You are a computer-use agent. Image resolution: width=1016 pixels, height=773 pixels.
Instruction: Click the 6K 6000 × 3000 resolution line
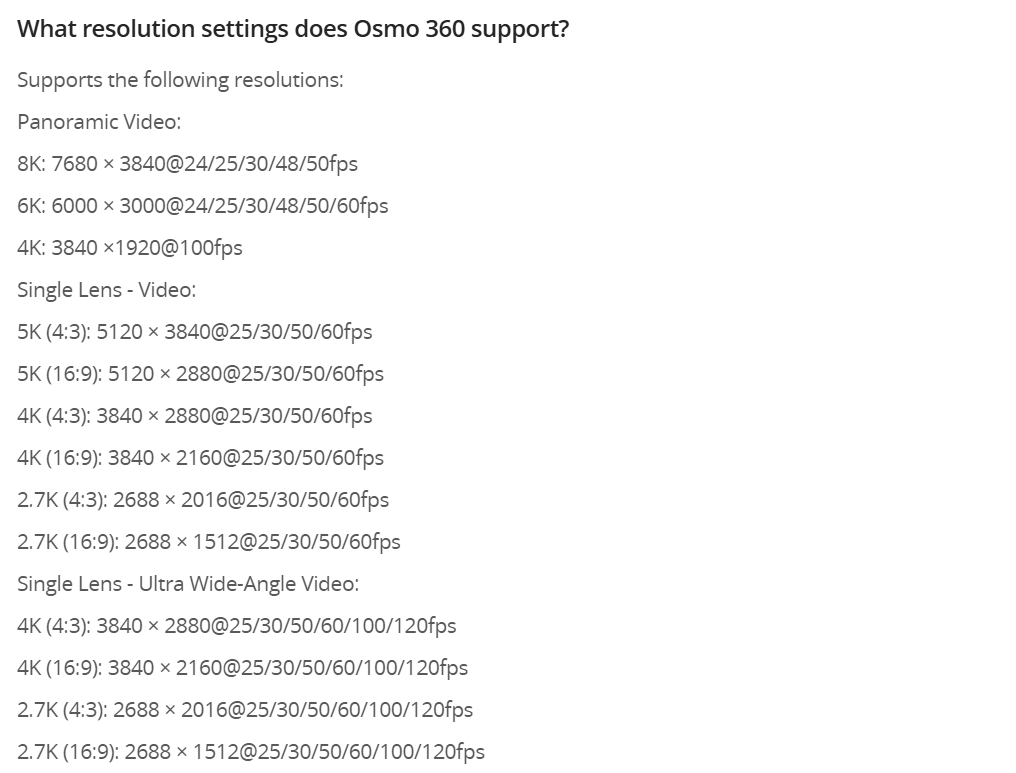[203, 206]
